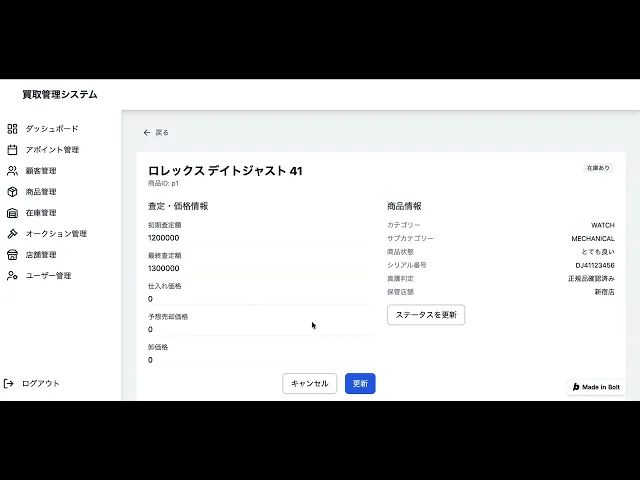Click the 保管店舗 label
The width and height of the screenshot is (640, 480).
click(x=400, y=292)
